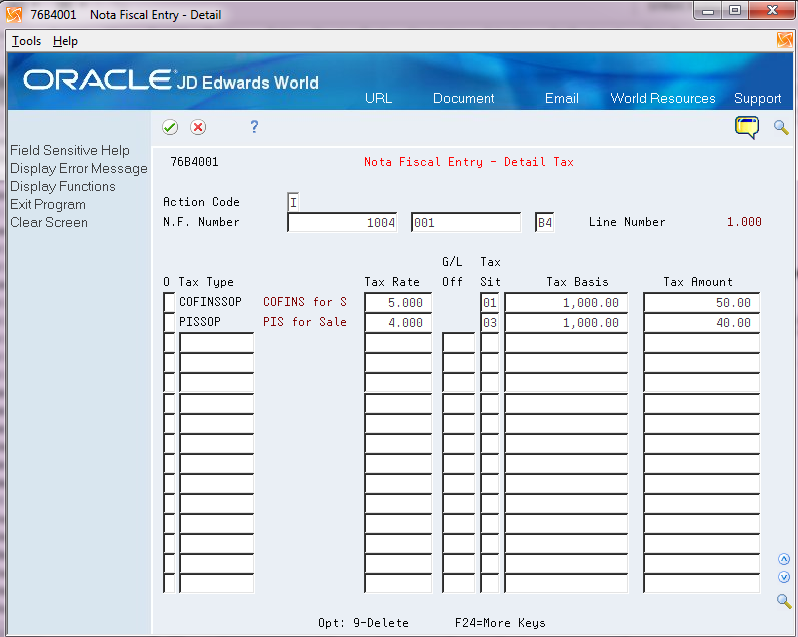Click the 'Opt: 9-Delete' text
Image resolution: width=798 pixels, height=637 pixels.
click(x=363, y=623)
